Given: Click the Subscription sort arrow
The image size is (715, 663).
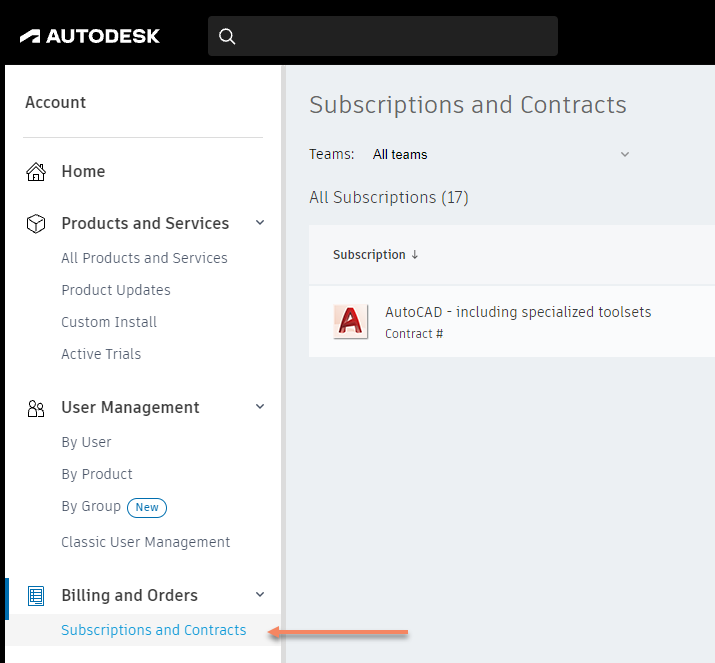Looking at the screenshot, I should pos(414,254).
